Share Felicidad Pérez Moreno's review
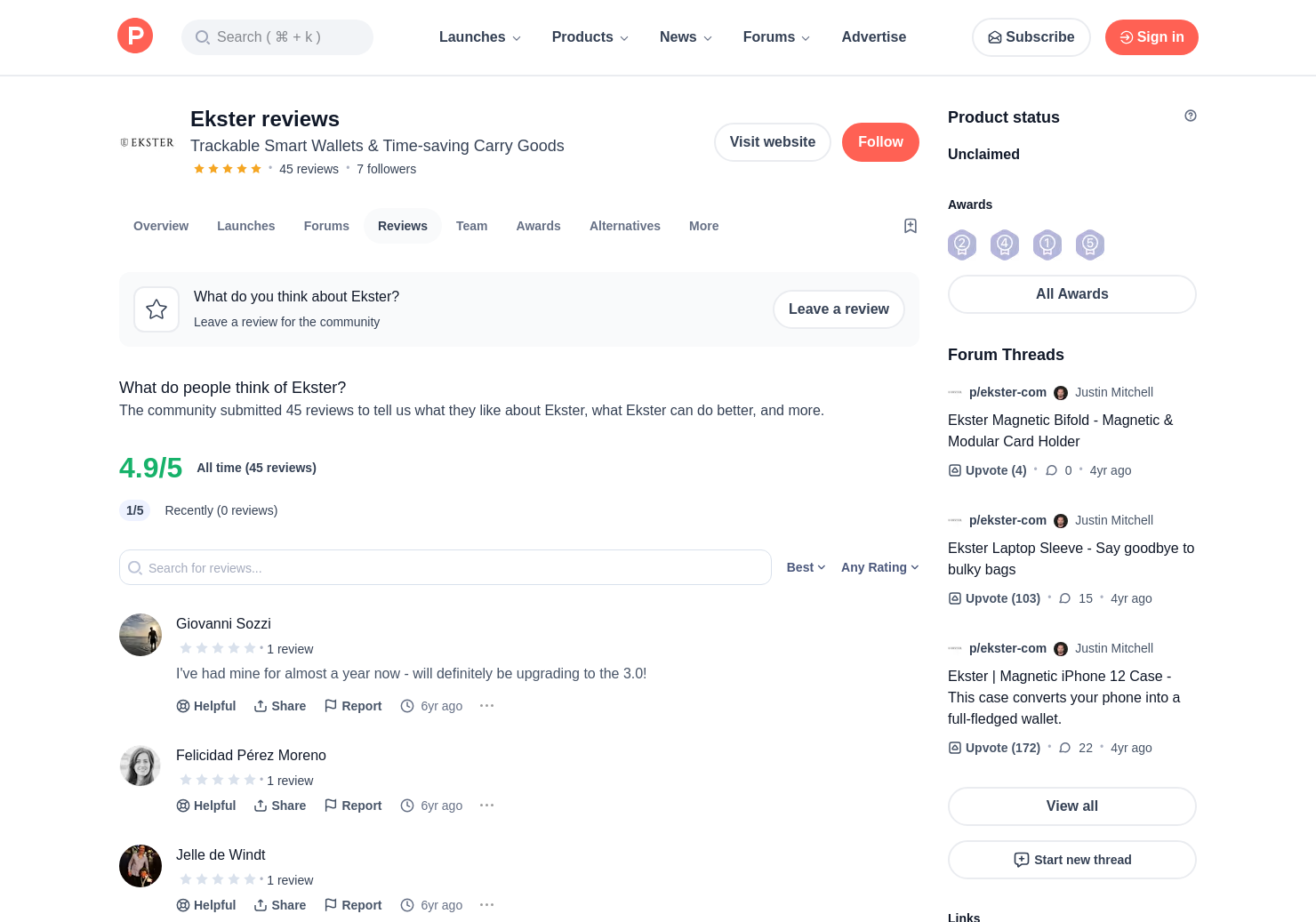The image size is (1316, 922). (x=280, y=806)
